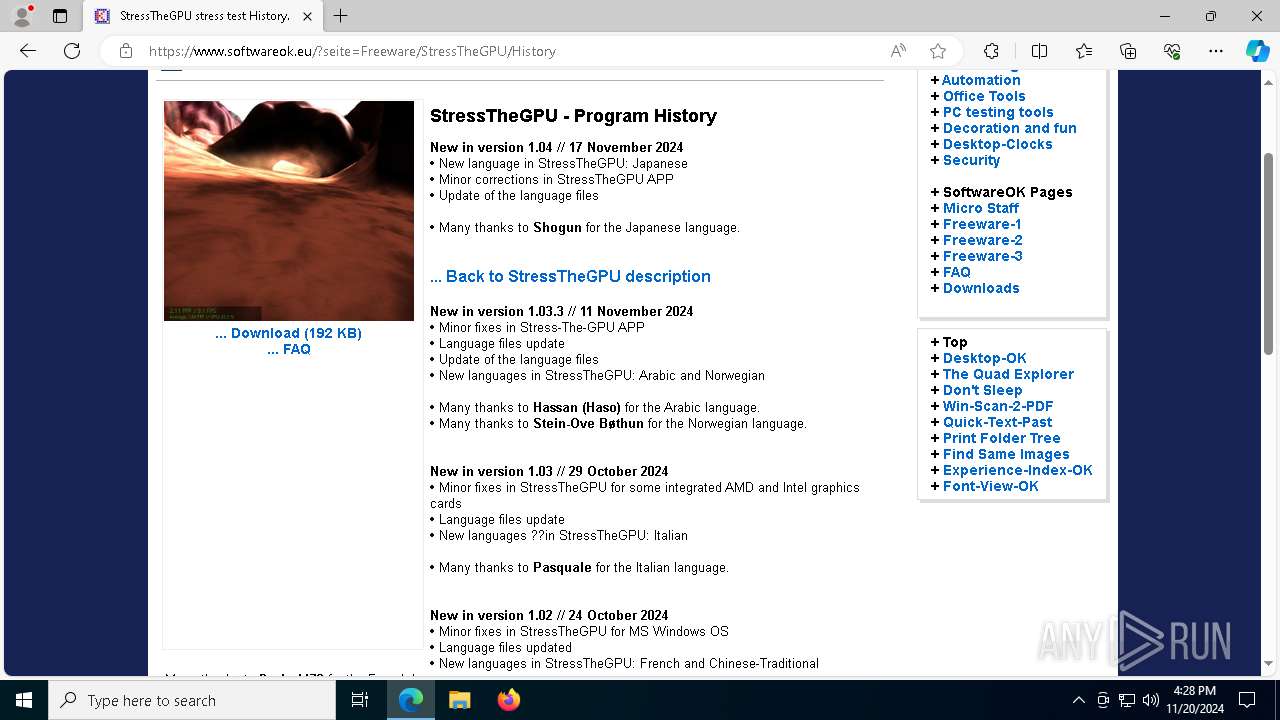Open Task View on the taskbar
Image resolution: width=1280 pixels, height=720 pixels.
click(x=360, y=700)
